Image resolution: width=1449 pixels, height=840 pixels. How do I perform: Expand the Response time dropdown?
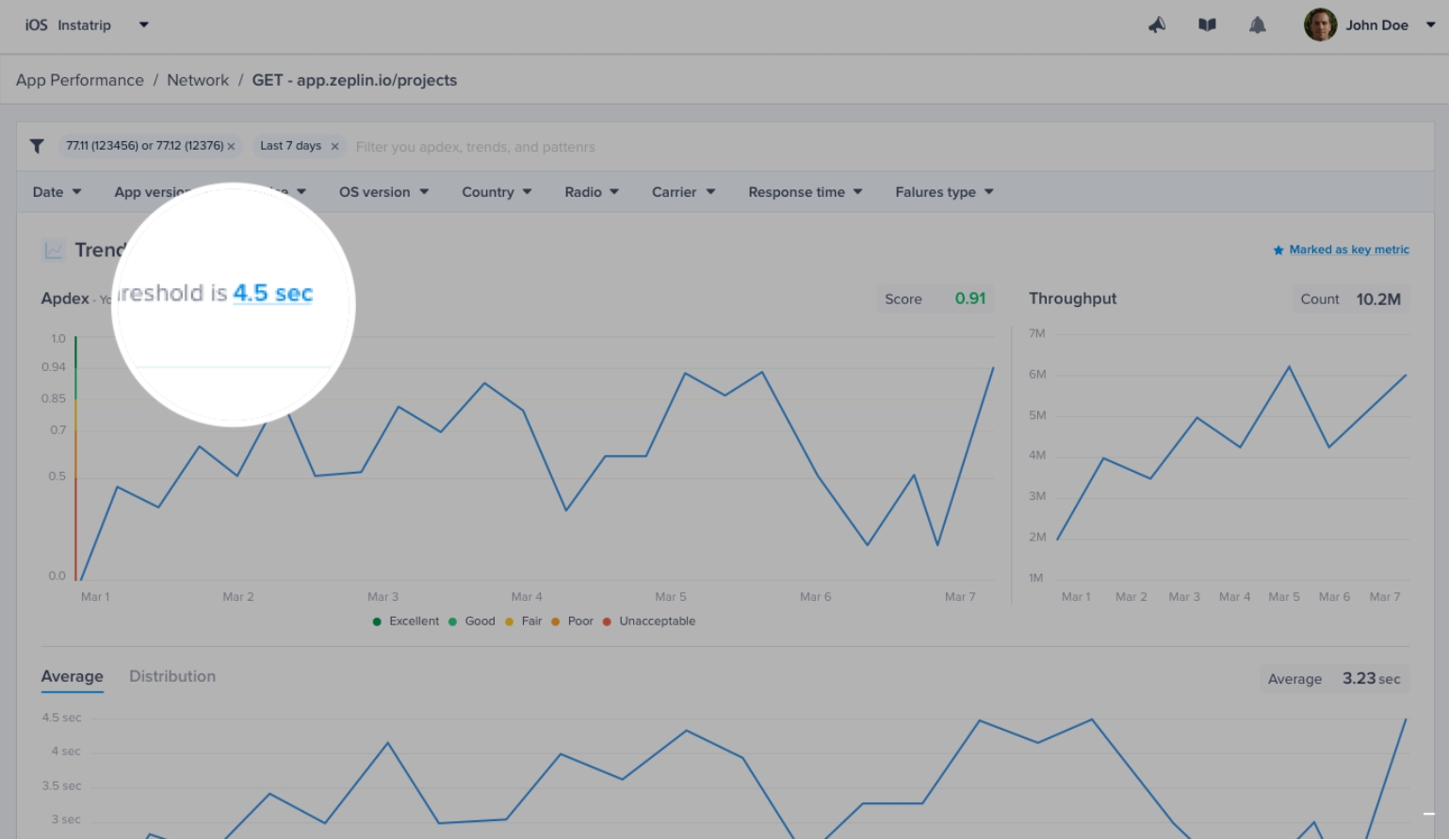tap(805, 192)
